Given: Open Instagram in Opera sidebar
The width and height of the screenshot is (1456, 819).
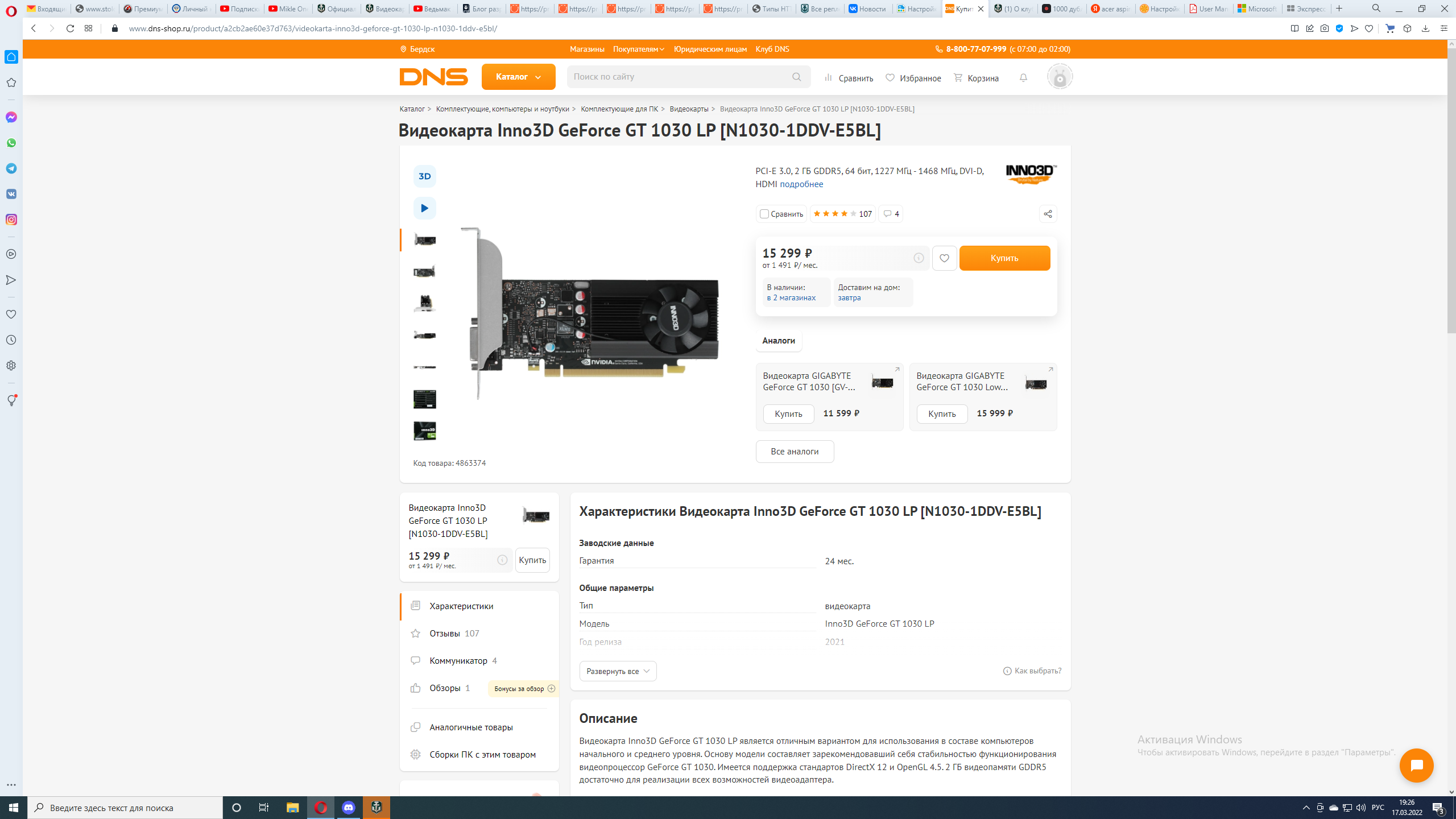Looking at the screenshot, I should point(11,220).
